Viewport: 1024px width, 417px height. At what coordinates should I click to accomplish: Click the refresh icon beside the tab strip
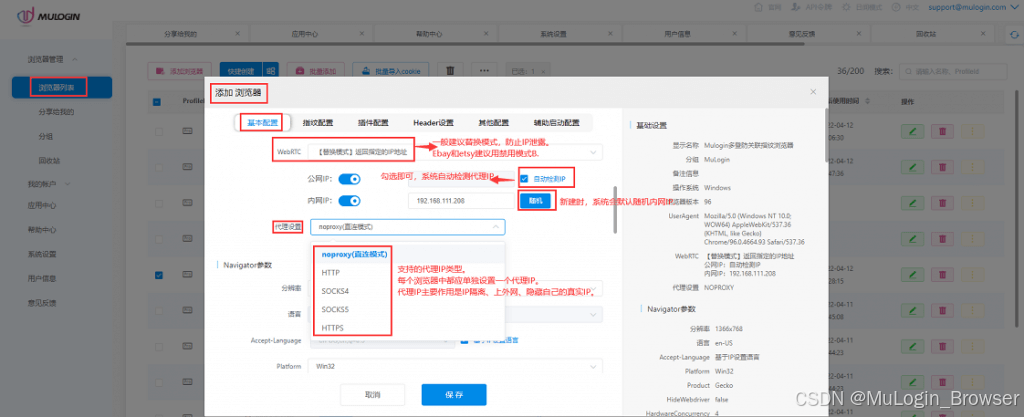pyautogui.click(x=1014, y=35)
